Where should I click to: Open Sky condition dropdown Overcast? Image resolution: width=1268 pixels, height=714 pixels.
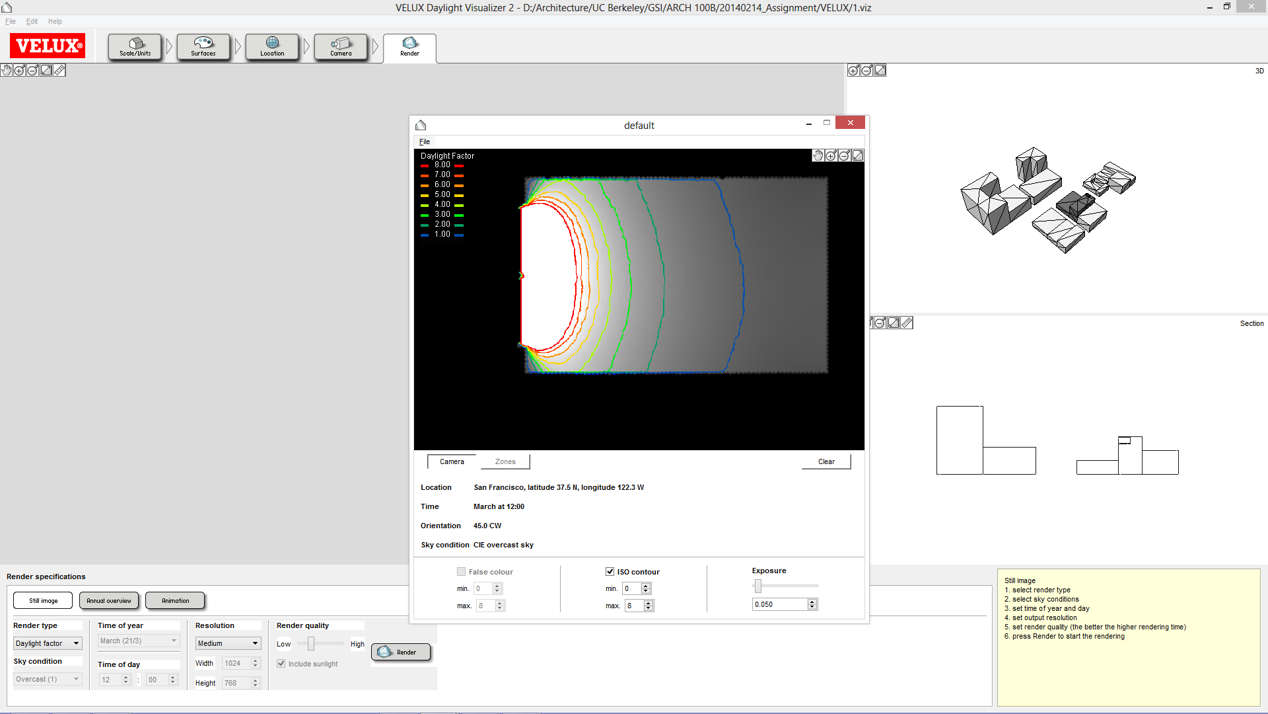[47, 679]
